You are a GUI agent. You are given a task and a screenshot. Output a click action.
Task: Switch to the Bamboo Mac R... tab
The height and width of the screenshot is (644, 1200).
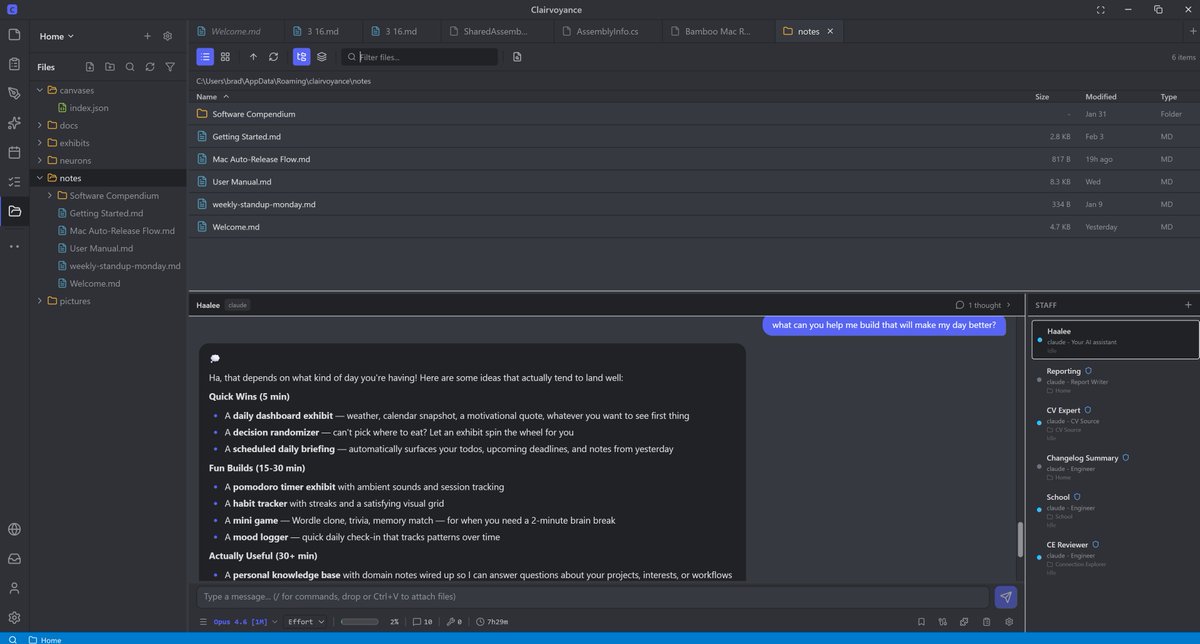[718, 31]
